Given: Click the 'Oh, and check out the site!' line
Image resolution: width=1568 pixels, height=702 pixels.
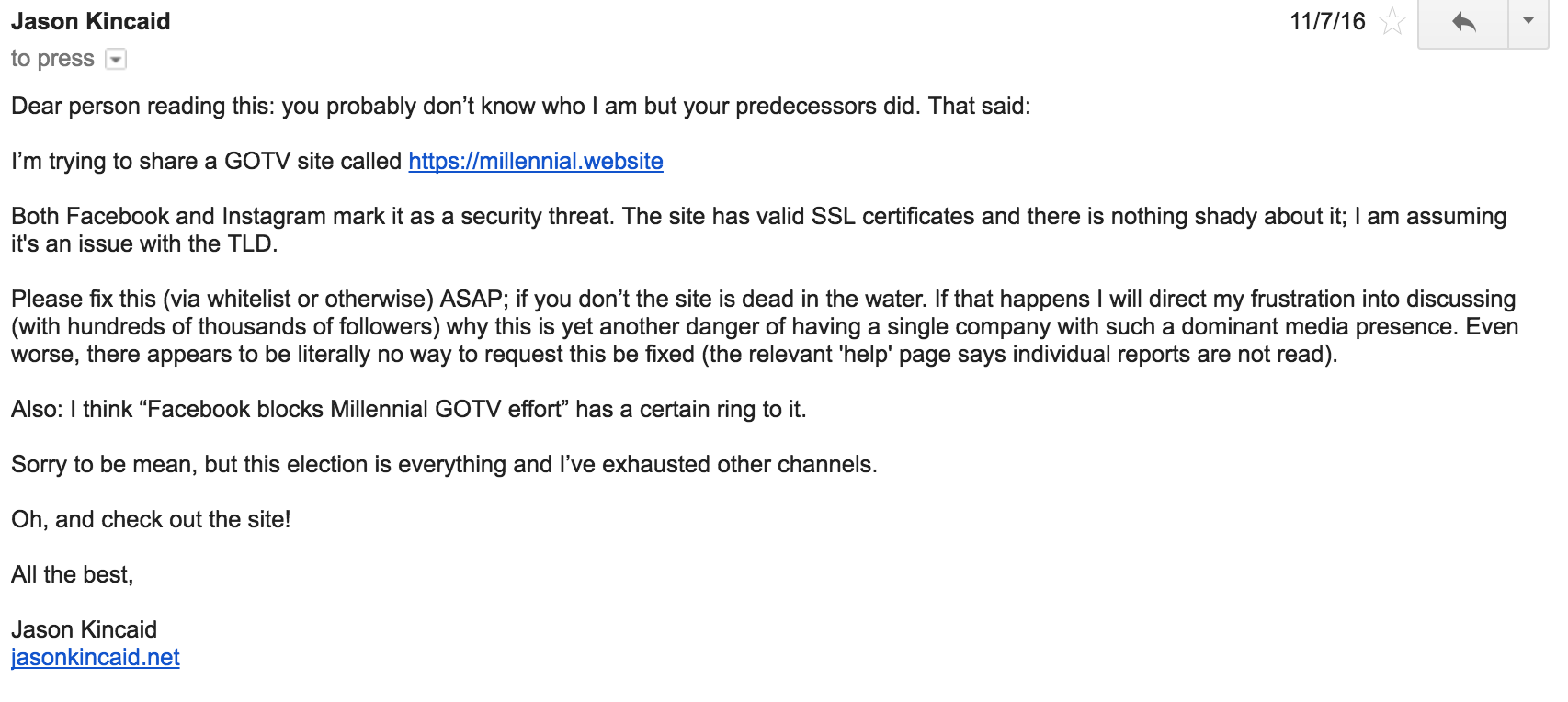Looking at the screenshot, I should [151, 519].
